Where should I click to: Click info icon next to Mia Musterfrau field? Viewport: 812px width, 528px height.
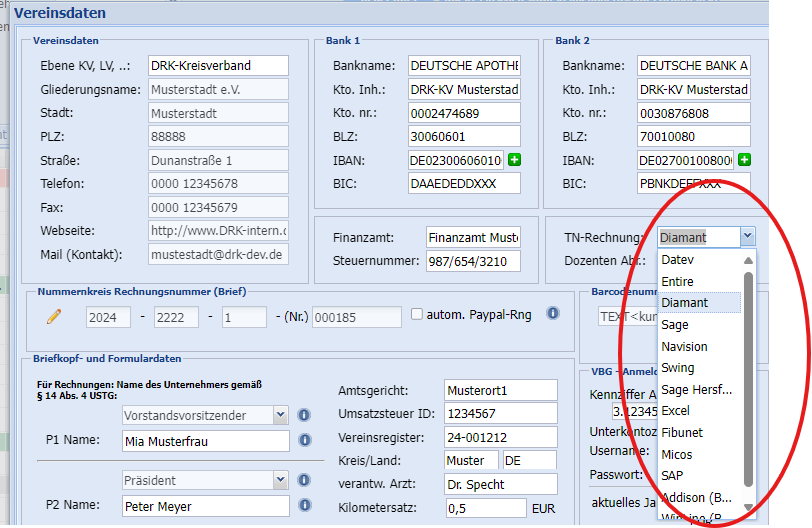pos(304,441)
